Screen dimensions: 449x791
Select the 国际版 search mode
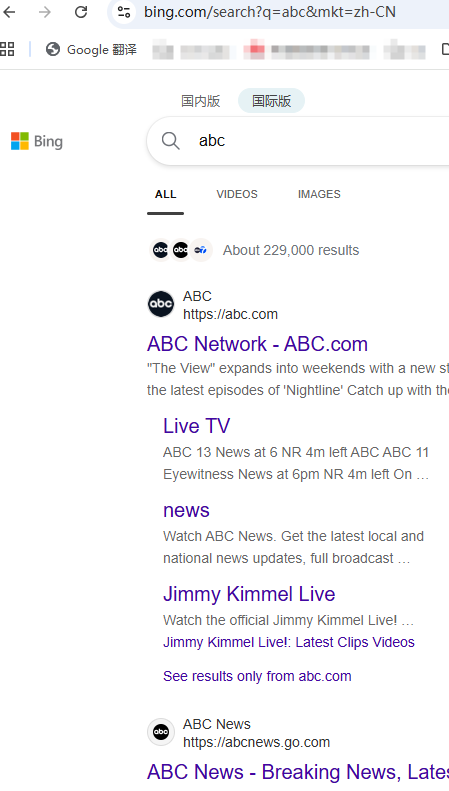point(271,101)
